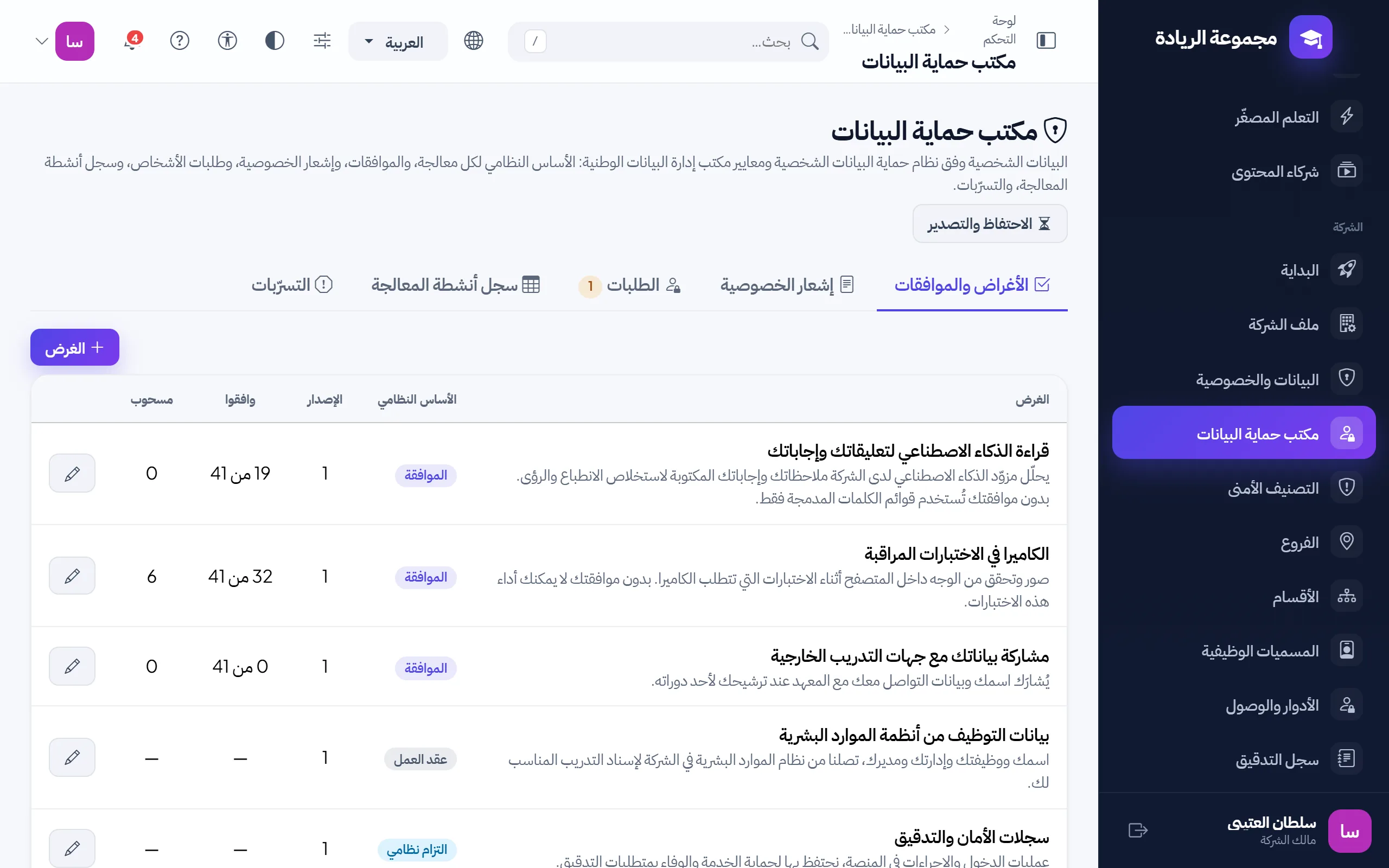The width and height of the screenshot is (1389, 868).
Task: Toggle the sidebar collapse icon
Action: point(1046,41)
